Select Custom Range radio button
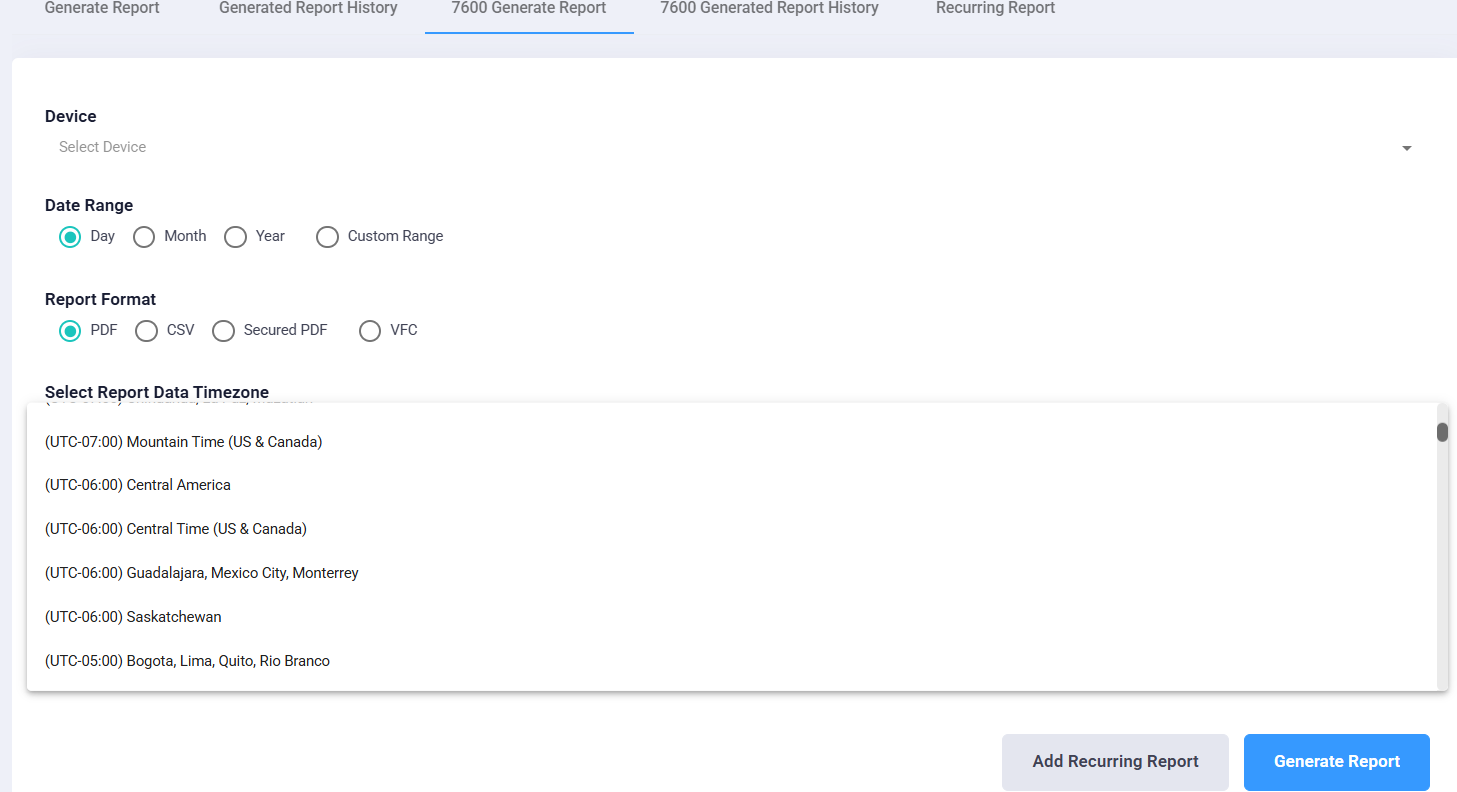The image size is (1457, 792). [327, 237]
